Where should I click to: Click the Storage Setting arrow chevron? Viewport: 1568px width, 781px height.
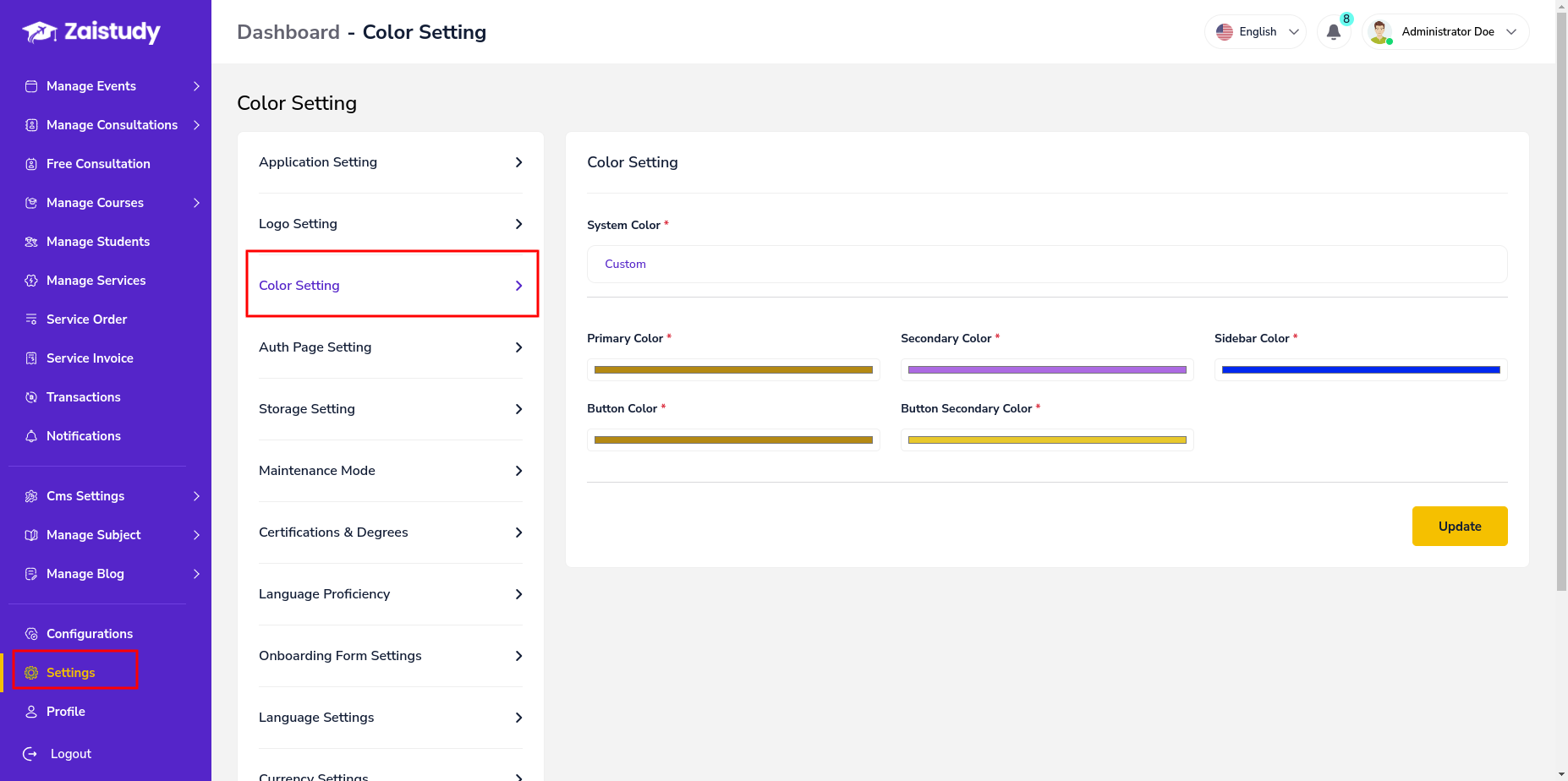click(518, 409)
